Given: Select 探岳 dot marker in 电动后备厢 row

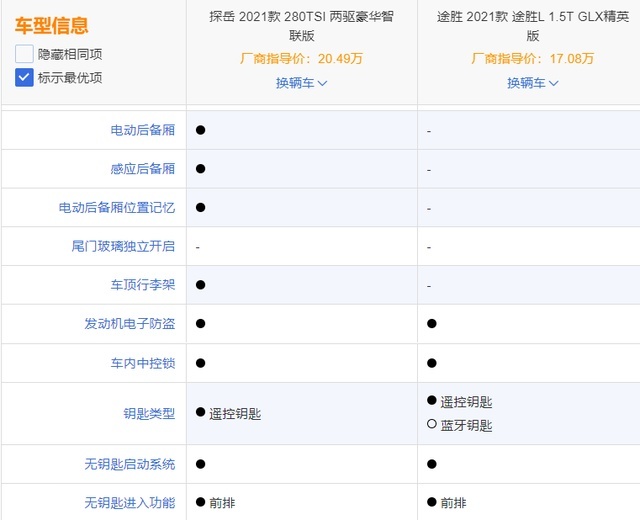Looking at the screenshot, I should coord(200,130).
